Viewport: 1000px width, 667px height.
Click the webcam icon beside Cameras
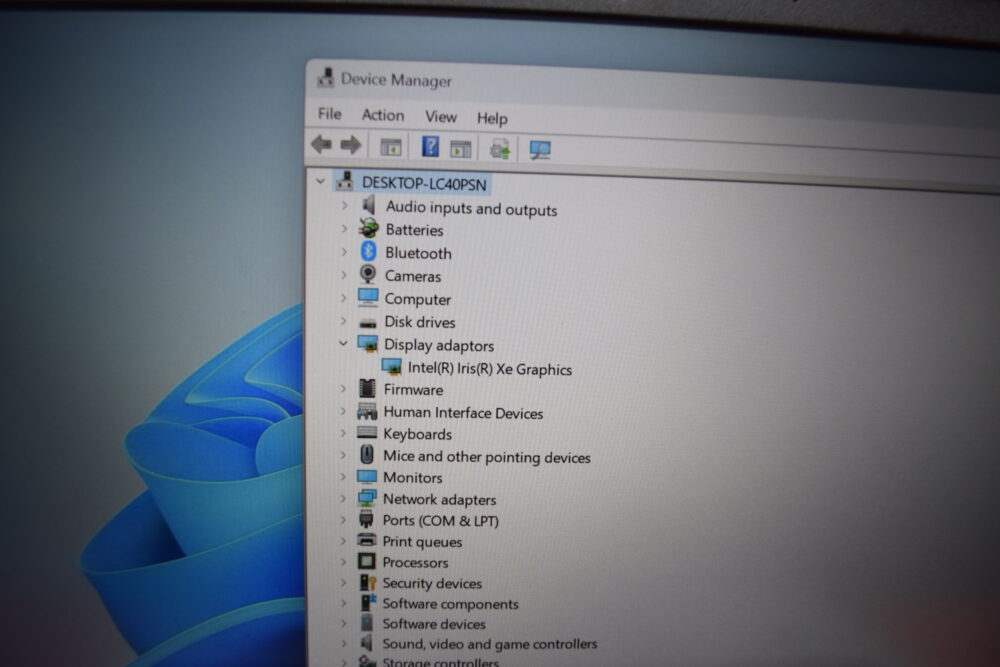pyautogui.click(x=367, y=274)
